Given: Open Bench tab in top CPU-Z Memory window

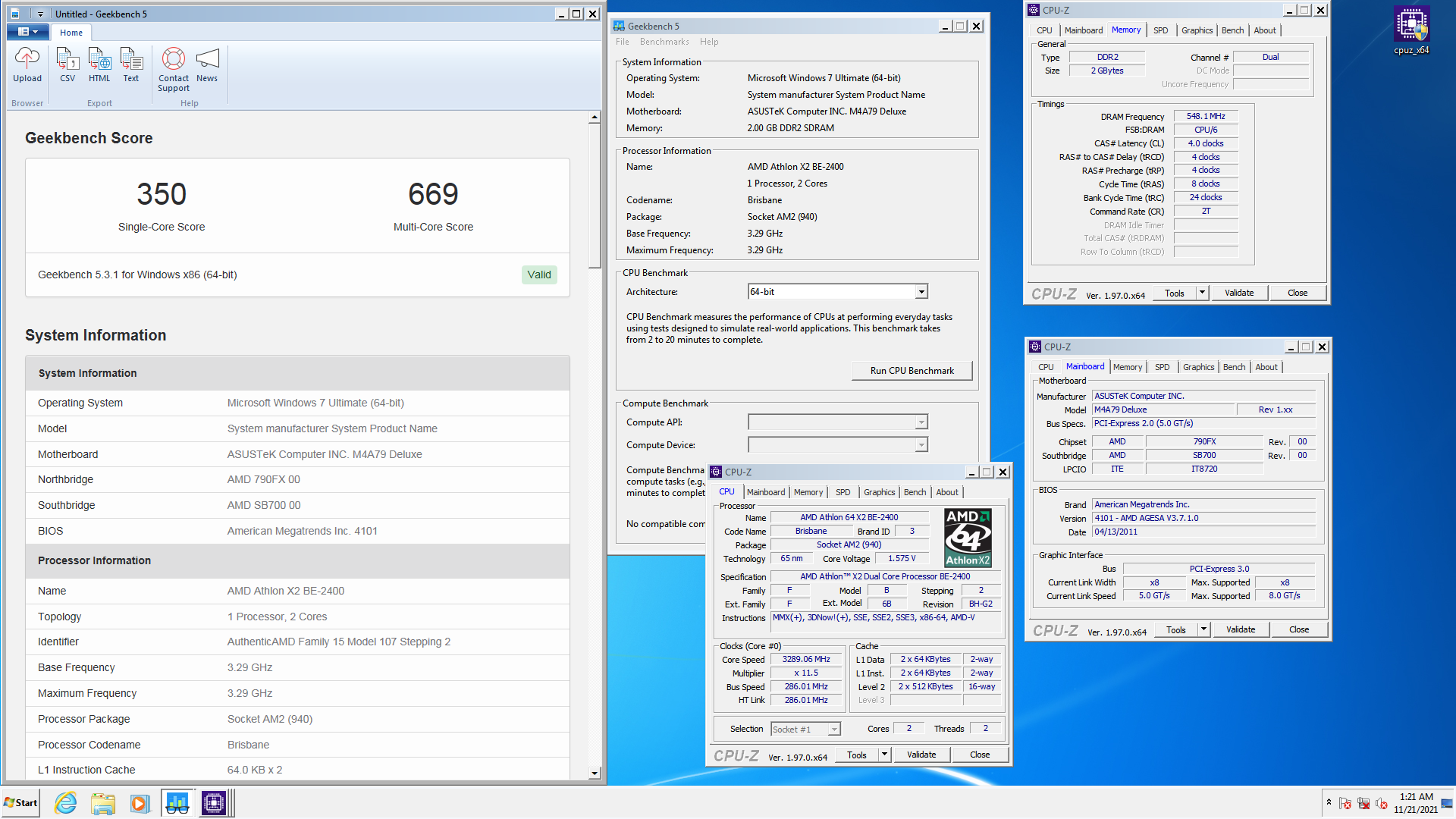Looking at the screenshot, I should 1232,30.
